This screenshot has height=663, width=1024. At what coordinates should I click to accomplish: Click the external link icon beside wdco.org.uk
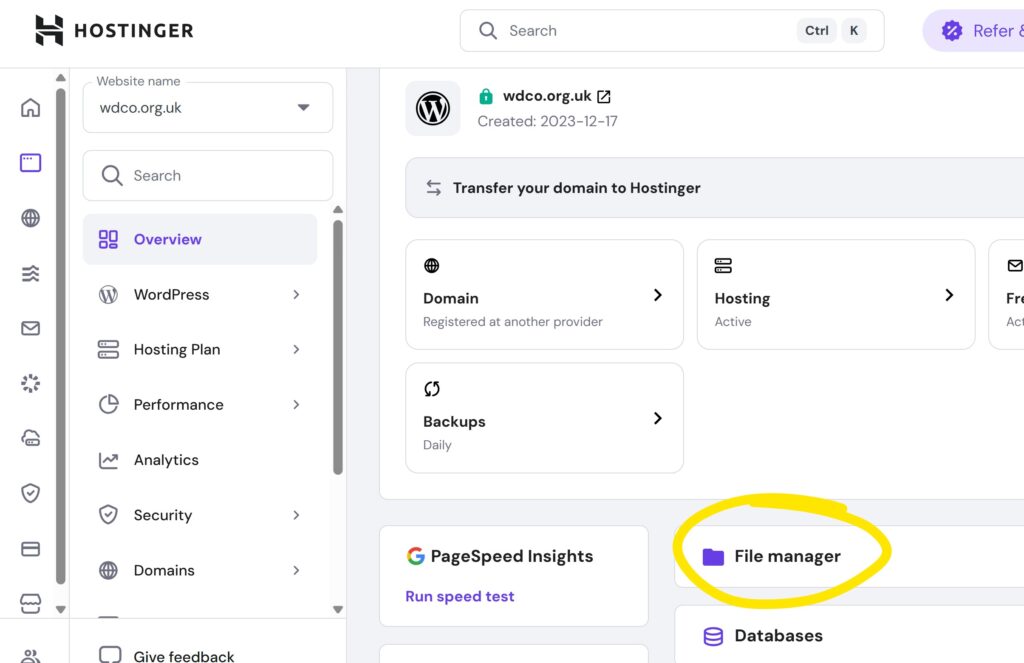604,97
